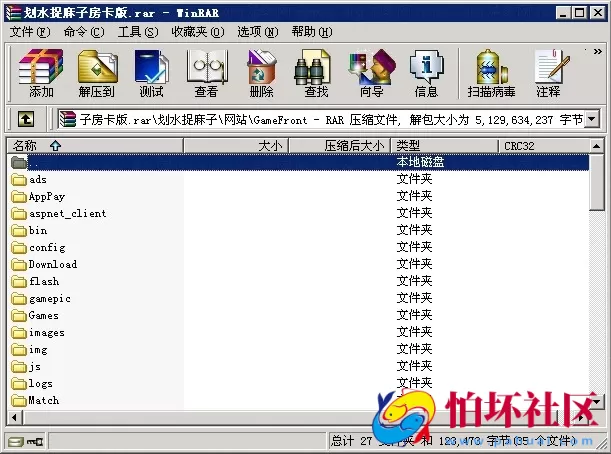Select the js folder name

[35, 367]
